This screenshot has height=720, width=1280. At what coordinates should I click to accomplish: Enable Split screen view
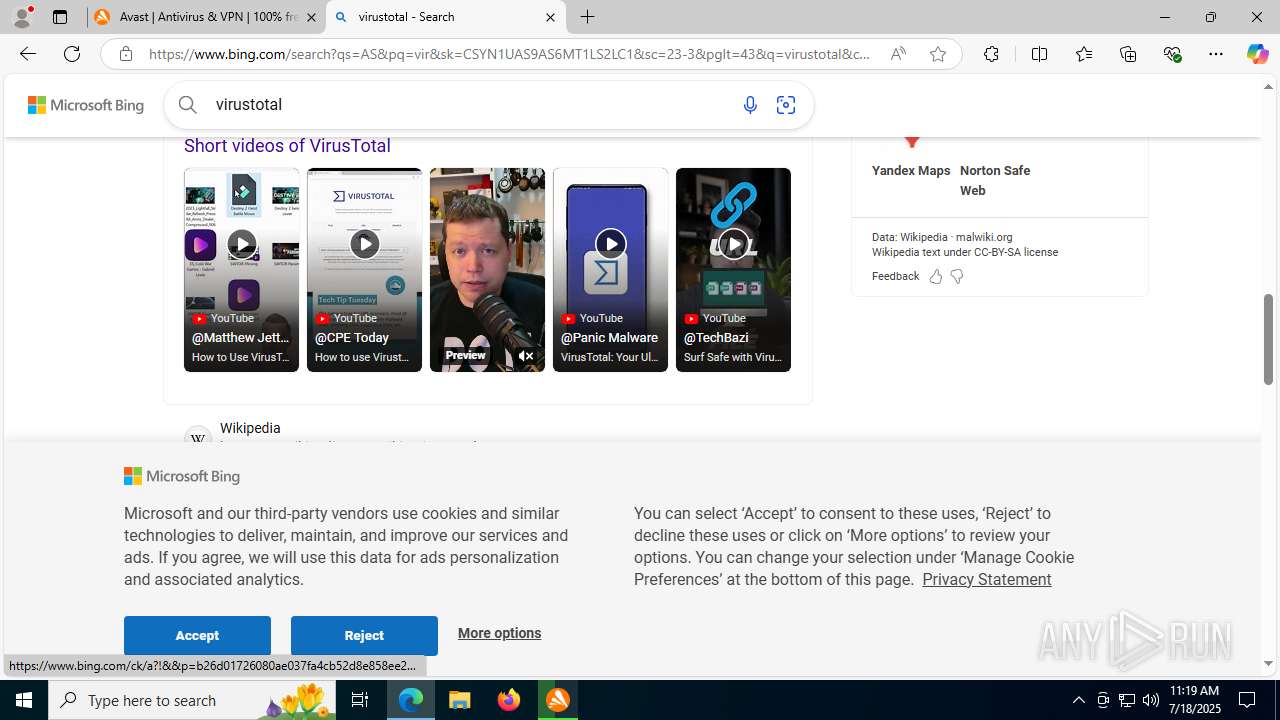[x=1039, y=54]
